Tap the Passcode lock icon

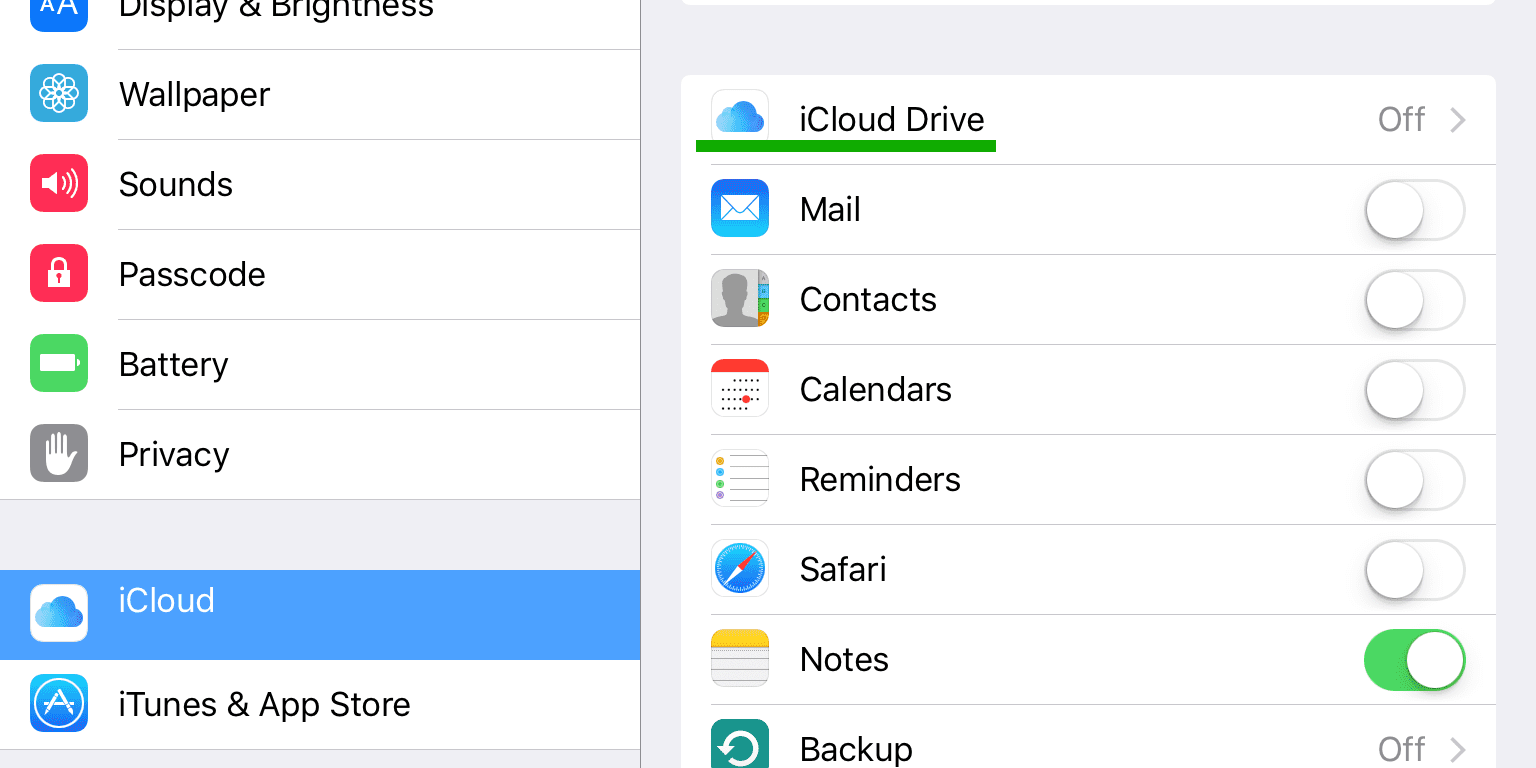(x=59, y=273)
